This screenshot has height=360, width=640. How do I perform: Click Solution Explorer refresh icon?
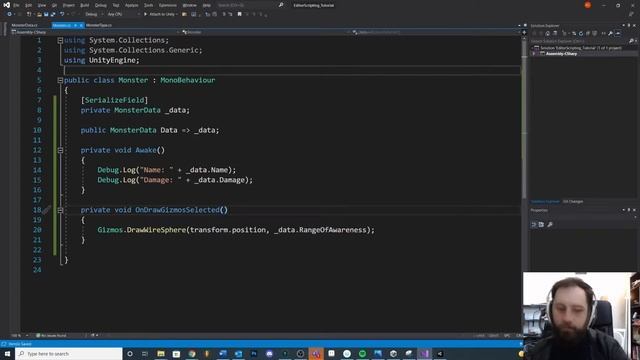coord(581,33)
